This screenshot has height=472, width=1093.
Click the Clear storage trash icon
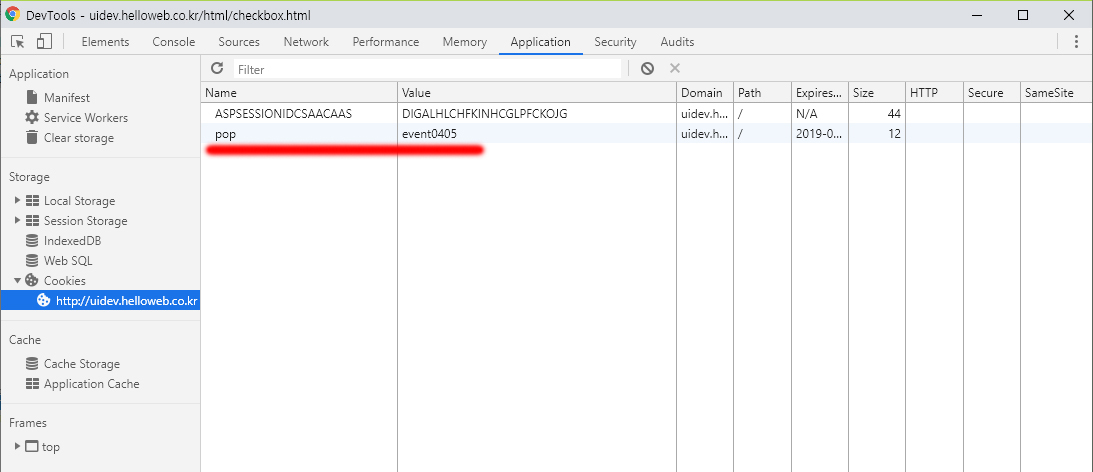click(x=32, y=137)
